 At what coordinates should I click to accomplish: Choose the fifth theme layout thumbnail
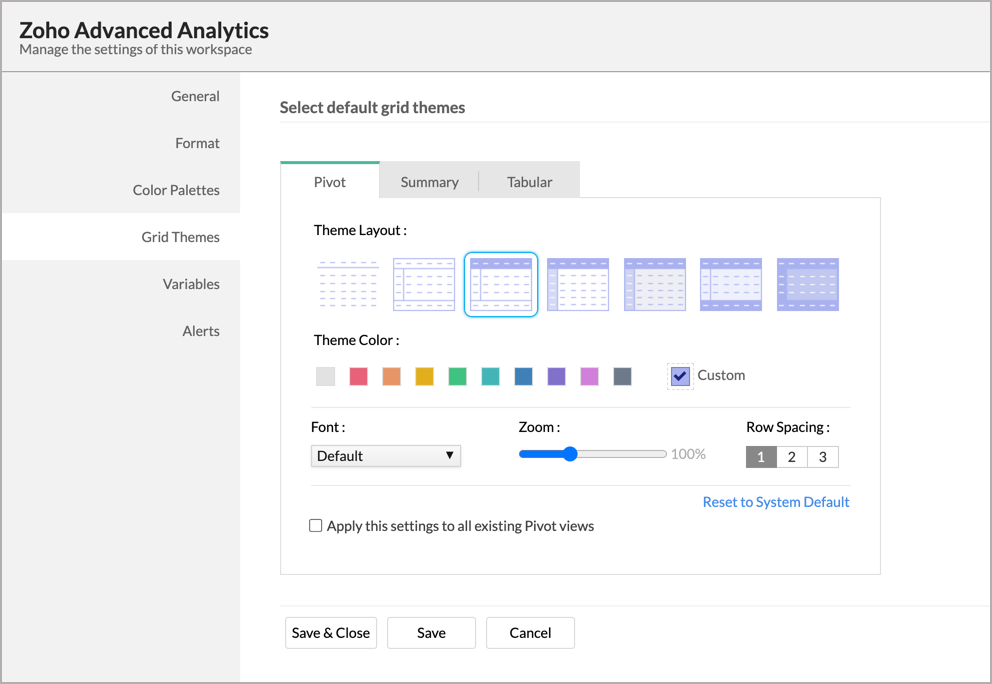coord(655,284)
